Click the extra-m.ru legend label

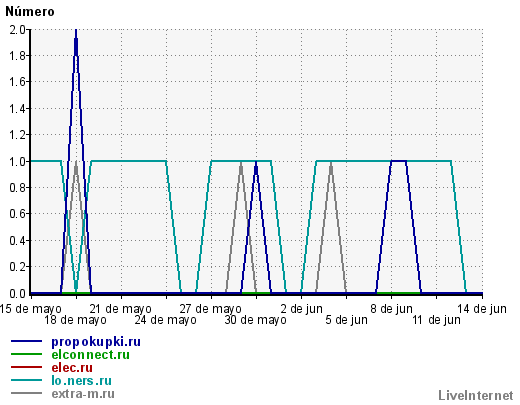tap(83, 394)
